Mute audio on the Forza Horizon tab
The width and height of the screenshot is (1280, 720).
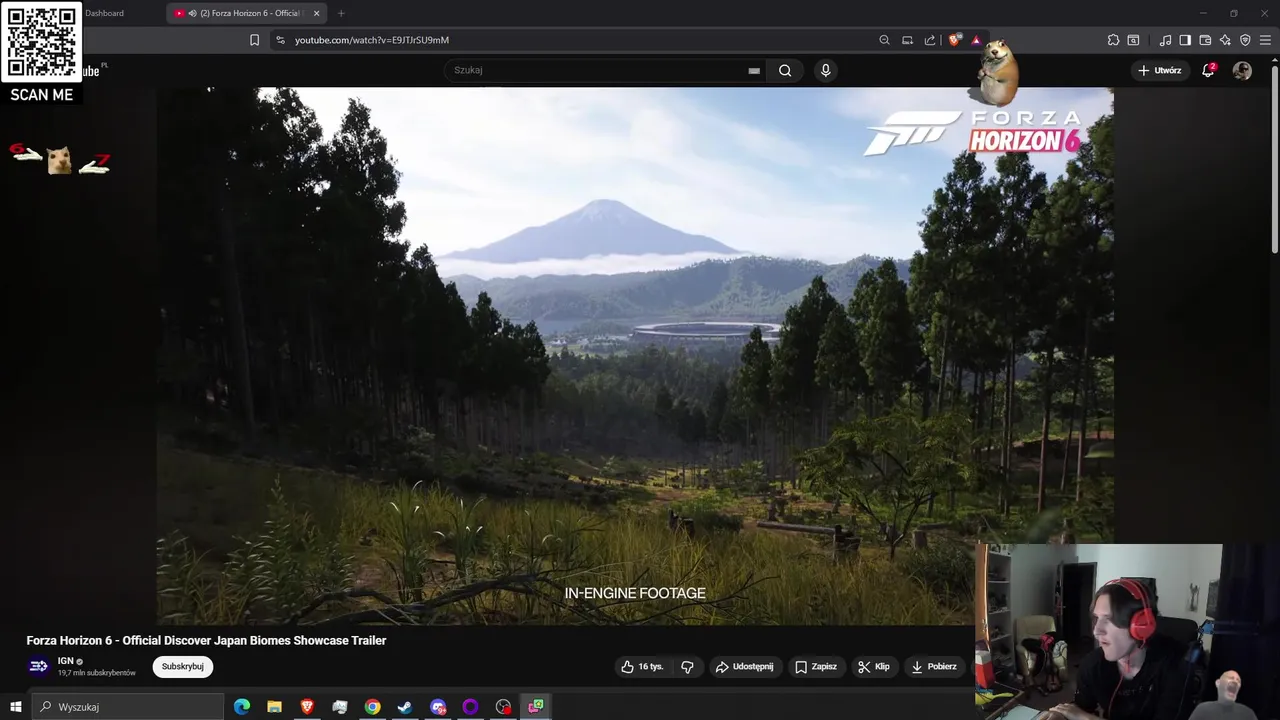[192, 13]
